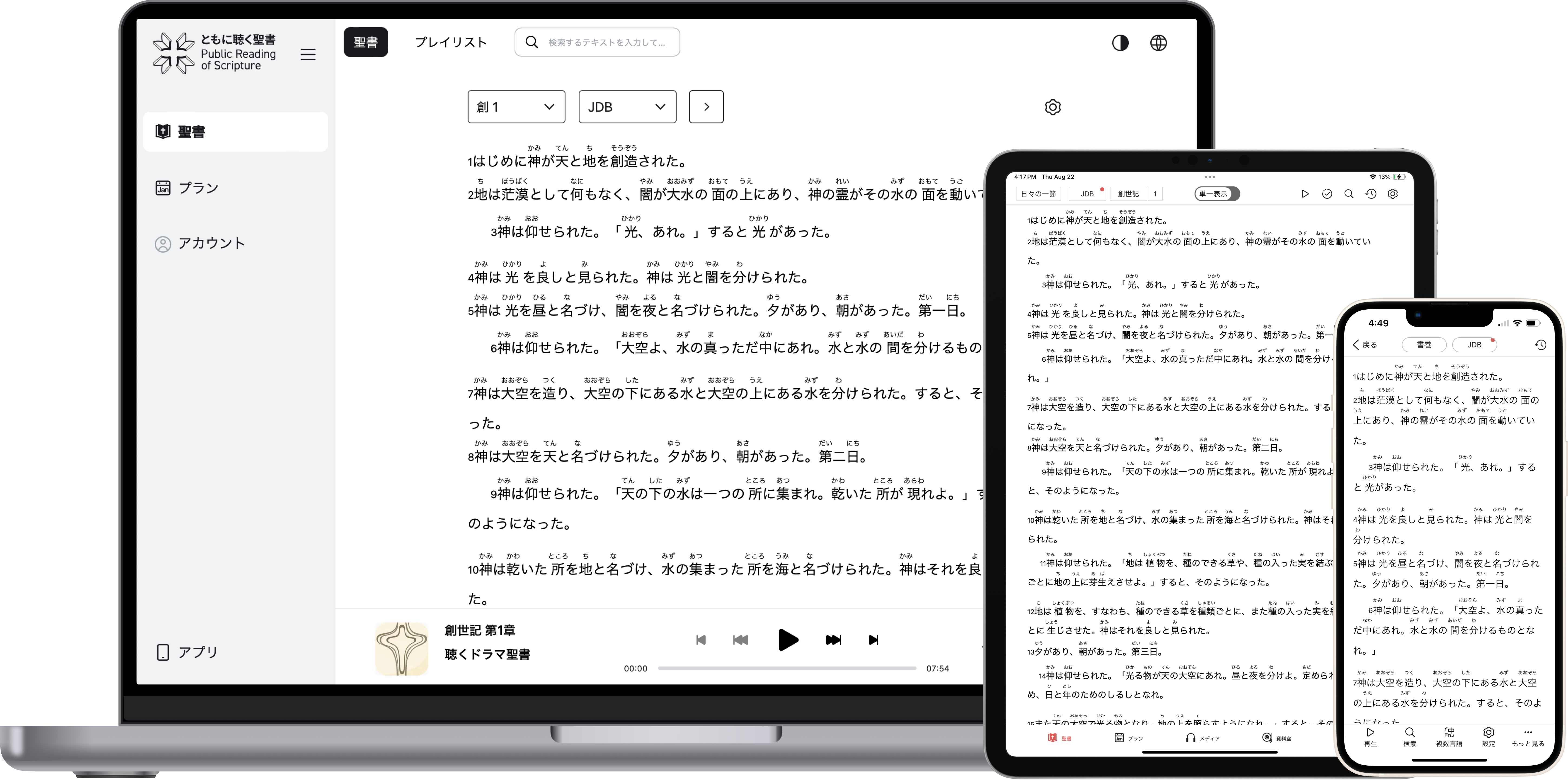
Task: Tap verse 13 text on tablet
Action: point(1096,651)
